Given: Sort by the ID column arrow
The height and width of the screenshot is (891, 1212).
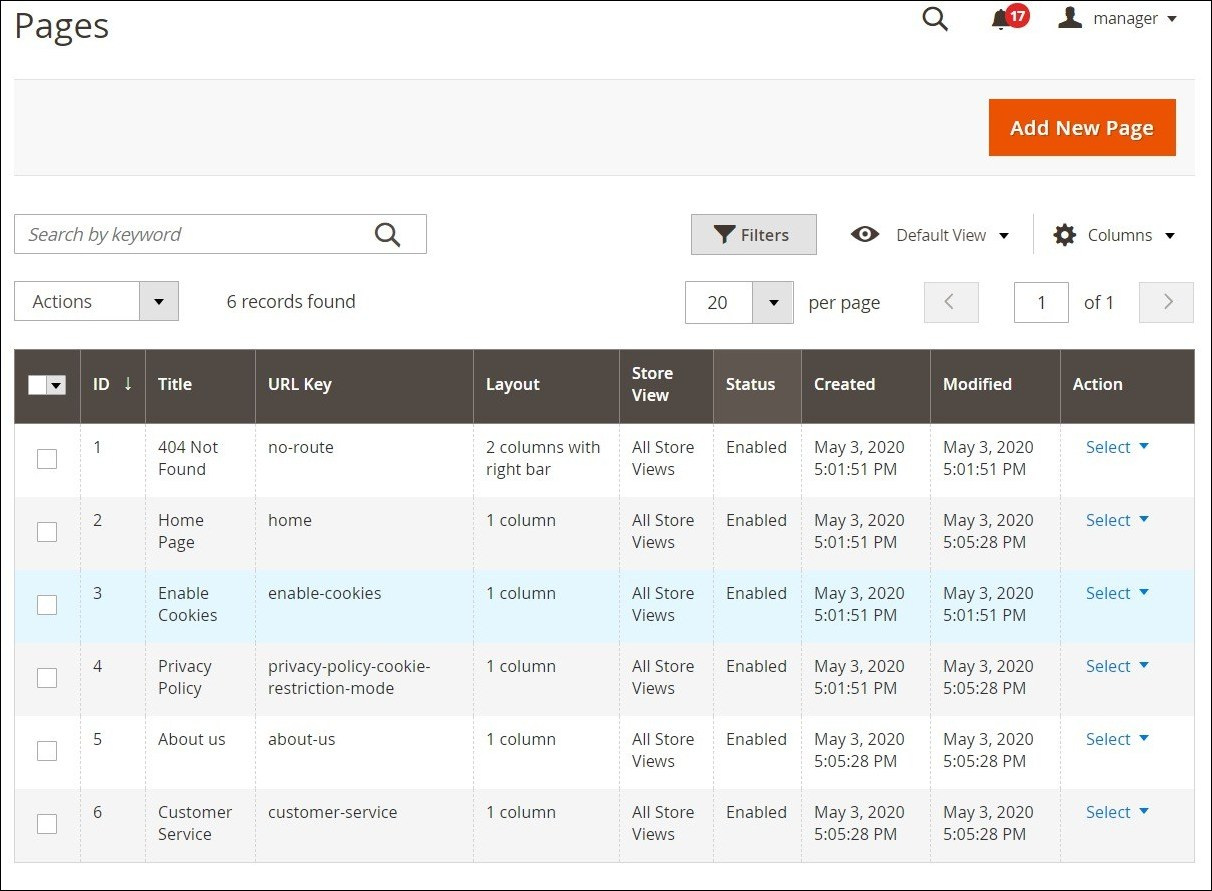Looking at the screenshot, I should pyautogui.click(x=128, y=384).
